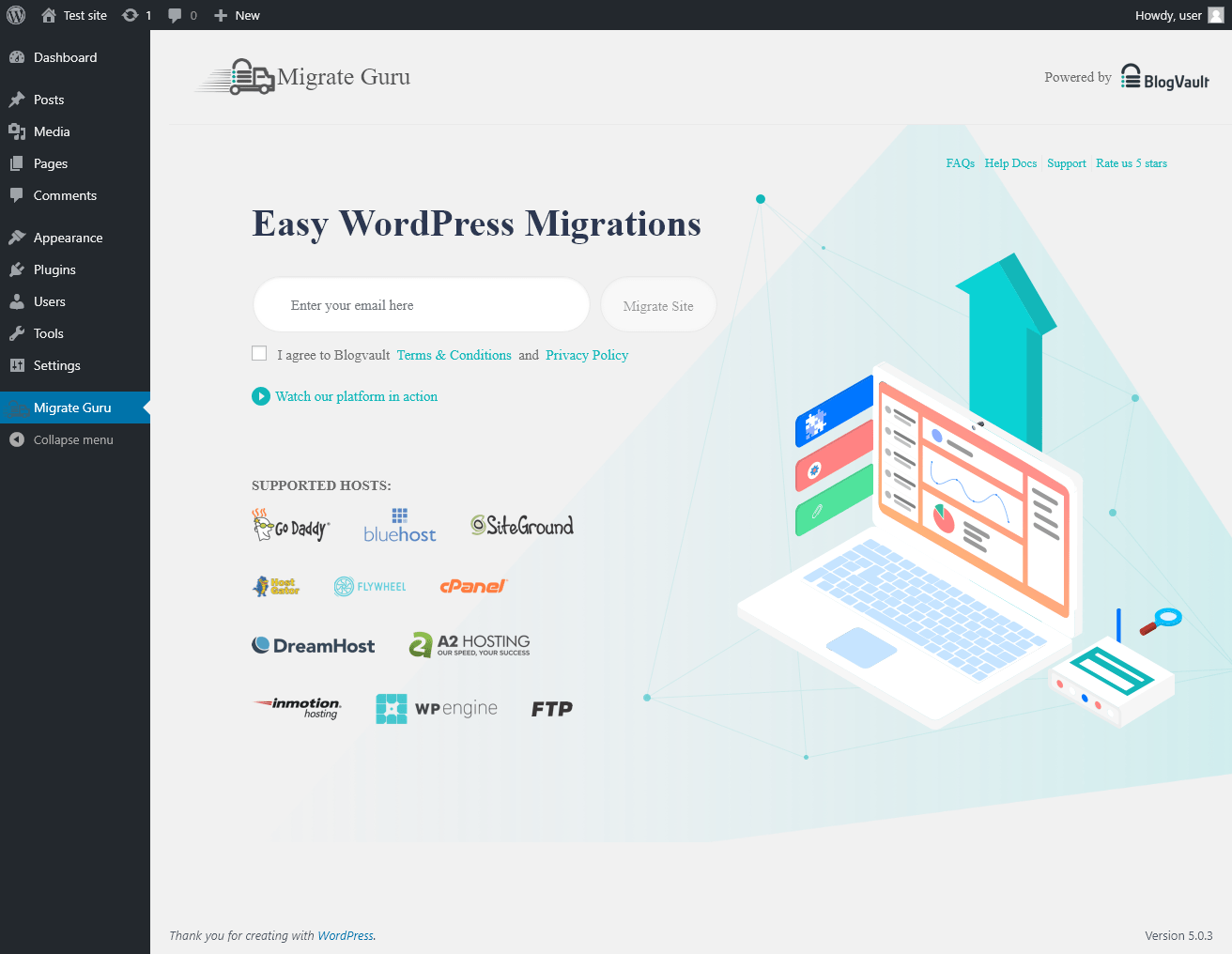
Task: Click the Migrate Guru truck logo
Action: 237,77
